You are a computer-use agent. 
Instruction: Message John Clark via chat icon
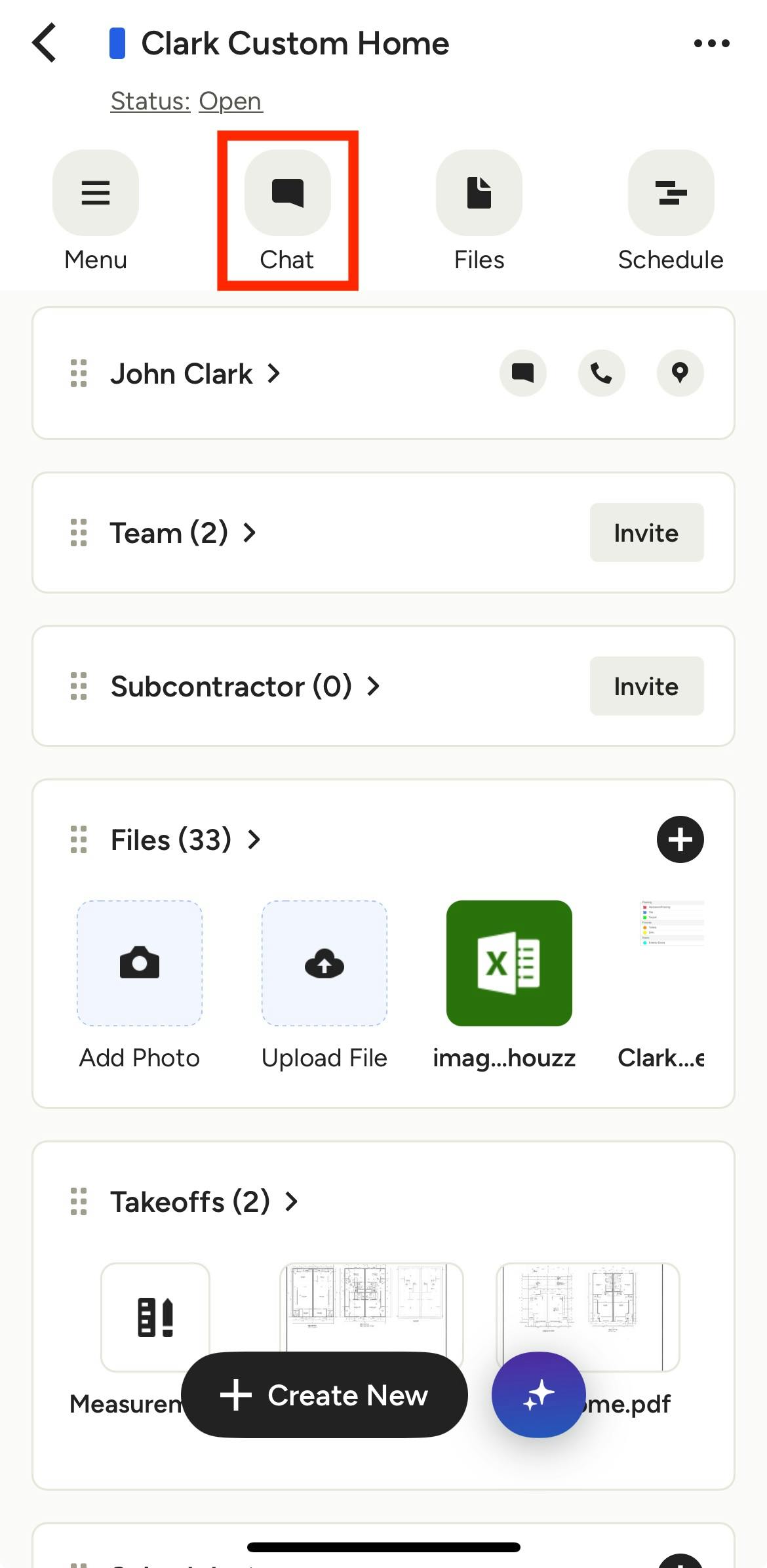pyautogui.click(x=522, y=373)
